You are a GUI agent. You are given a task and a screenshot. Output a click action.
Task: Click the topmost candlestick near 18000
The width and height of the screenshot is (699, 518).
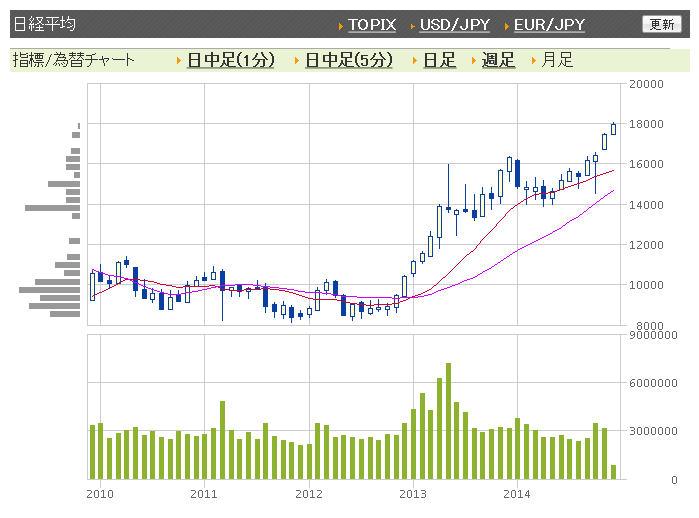point(613,129)
